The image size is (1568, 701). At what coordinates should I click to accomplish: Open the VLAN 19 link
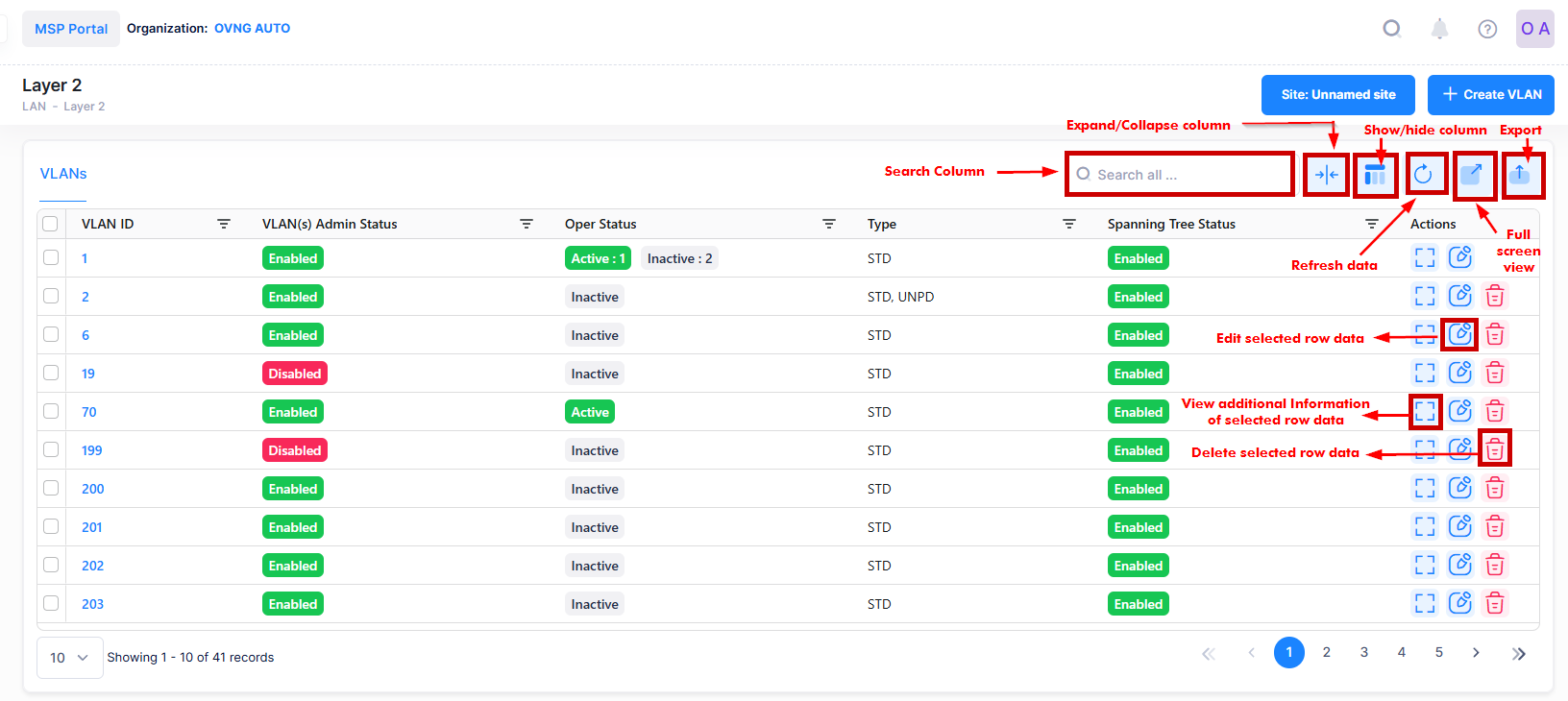[x=88, y=374]
